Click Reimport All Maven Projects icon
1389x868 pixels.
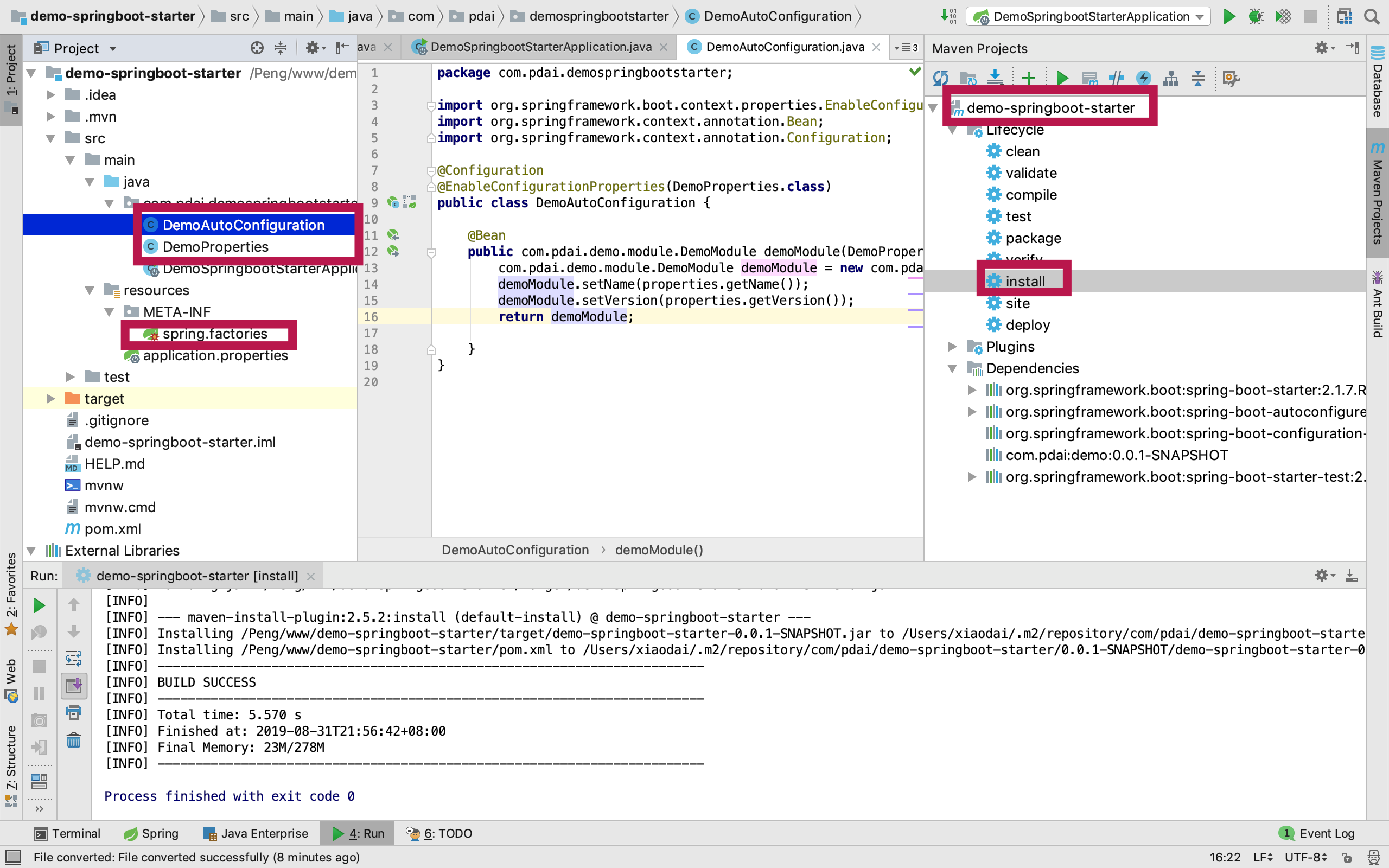coord(940,78)
